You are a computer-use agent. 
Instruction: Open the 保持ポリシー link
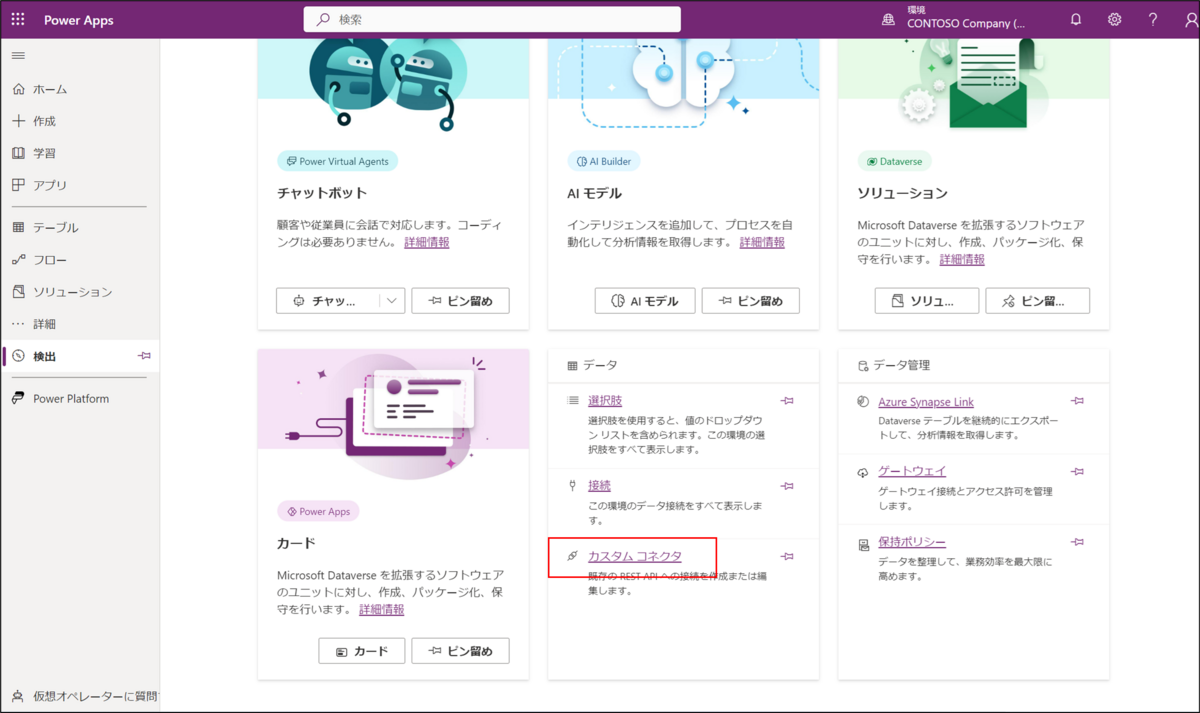pos(912,542)
